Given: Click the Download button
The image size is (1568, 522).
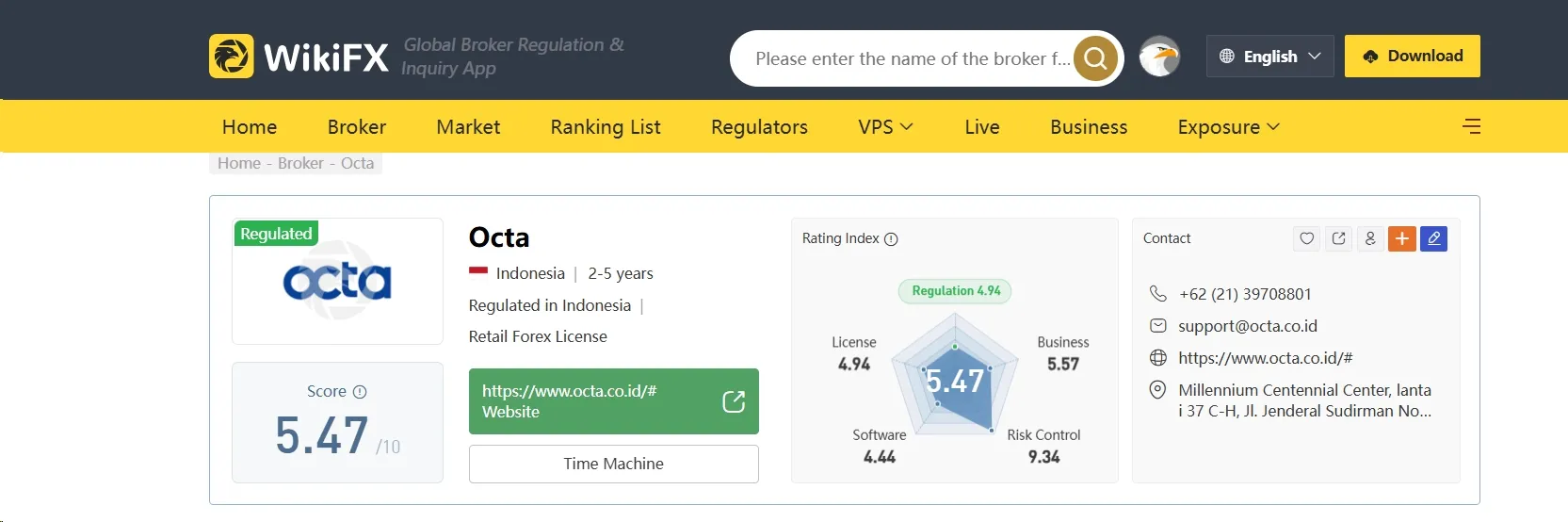Looking at the screenshot, I should [x=1413, y=56].
